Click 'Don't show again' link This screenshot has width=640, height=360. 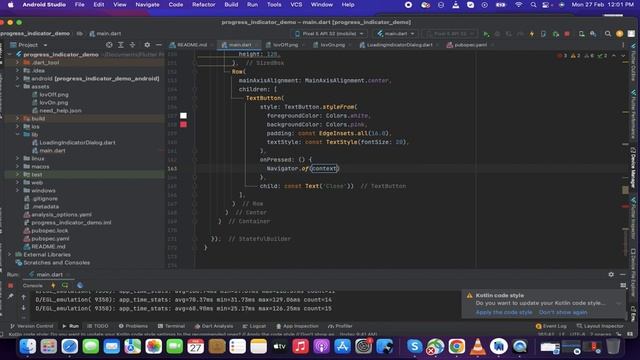(x=563, y=312)
